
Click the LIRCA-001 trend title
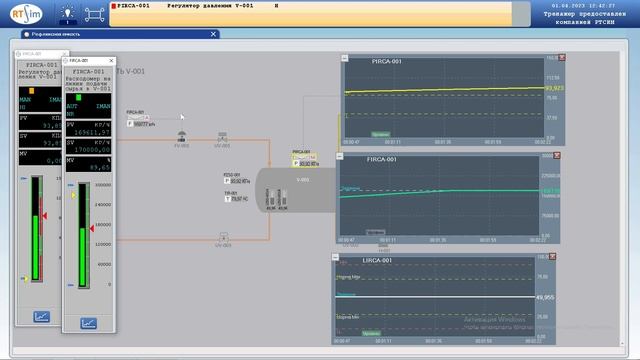pyautogui.click(x=377, y=260)
